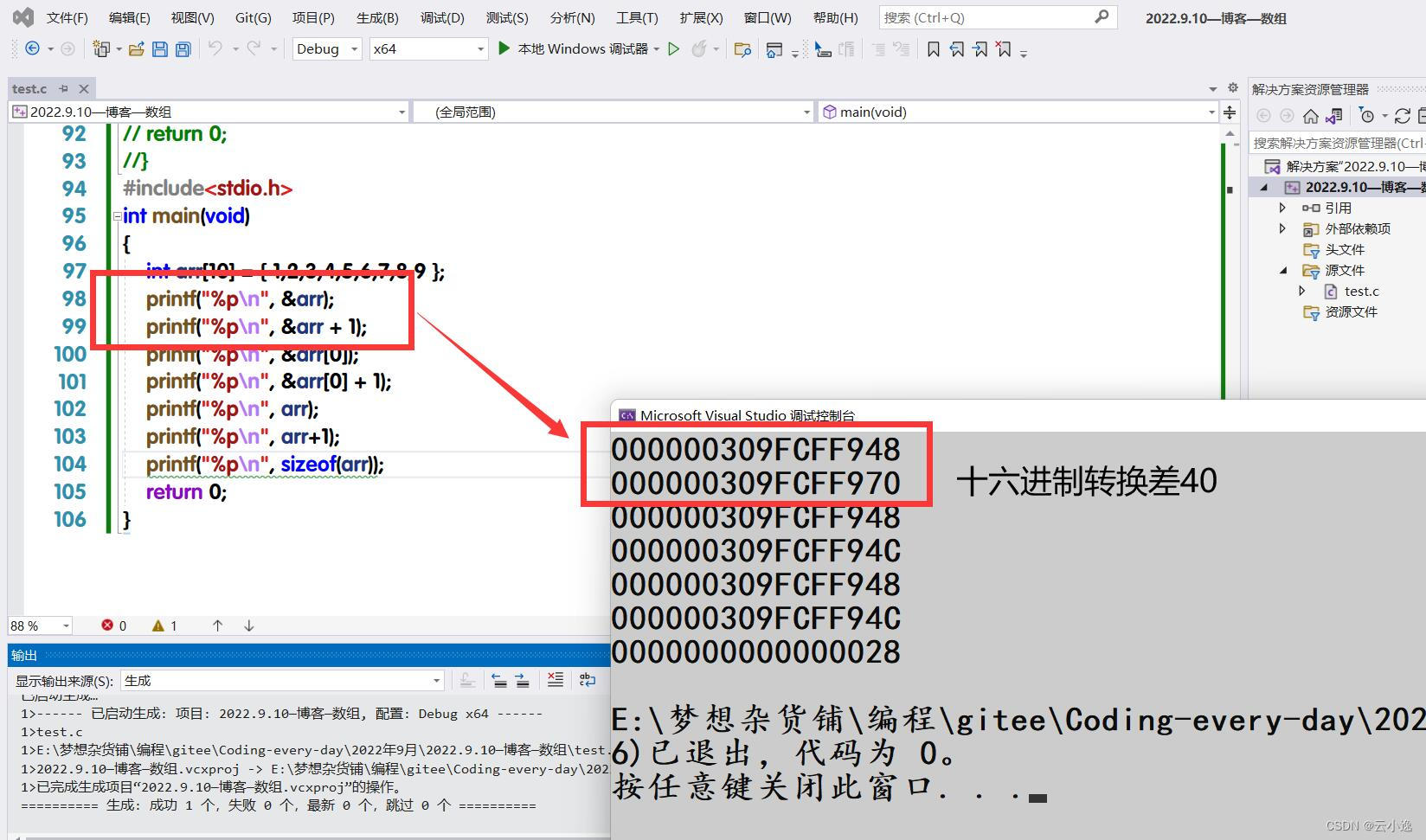Click start without debugging outline play icon

(x=673, y=49)
